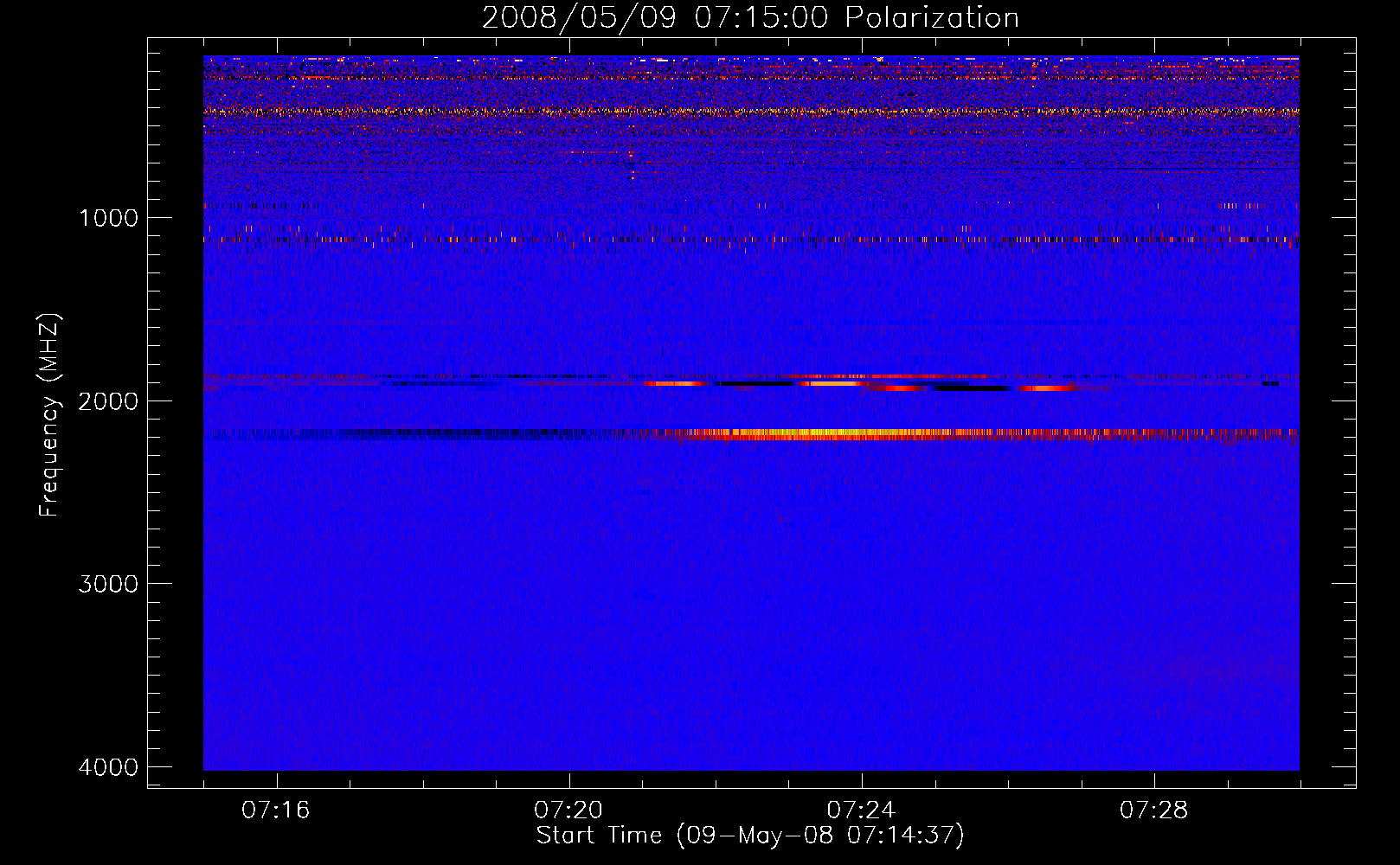This screenshot has width=1400, height=865.
Task: Click the noisy orange band near 400 MHz
Action: tap(751, 112)
